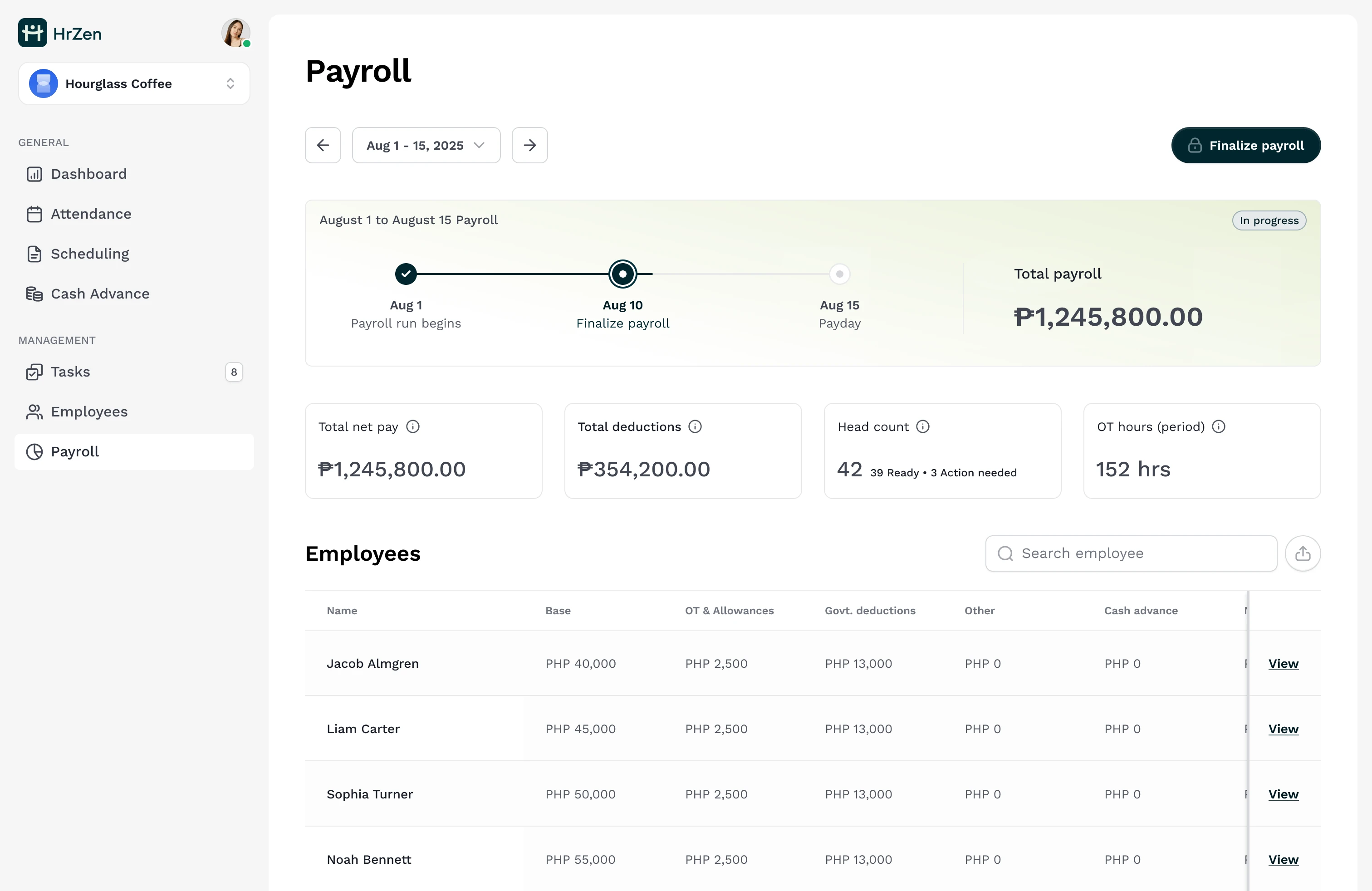The width and height of the screenshot is (1372, 891).
Task: Go to previous payroll period arrow
Action: click(323, 145)
